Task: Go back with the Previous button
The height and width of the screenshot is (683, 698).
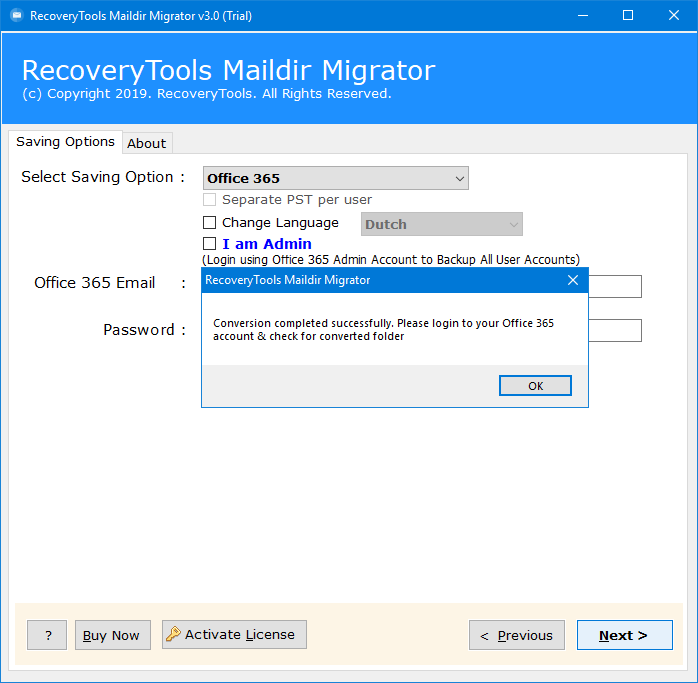Action: (x=517, y=635)
